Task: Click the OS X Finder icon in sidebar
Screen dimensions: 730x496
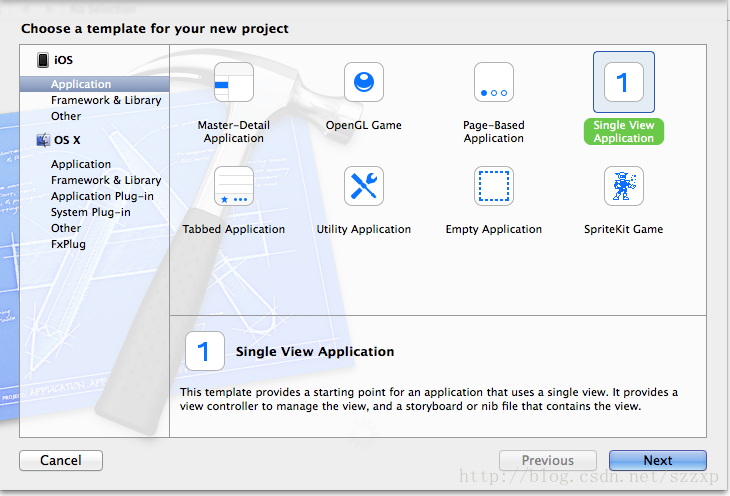Action: (43, 140)
